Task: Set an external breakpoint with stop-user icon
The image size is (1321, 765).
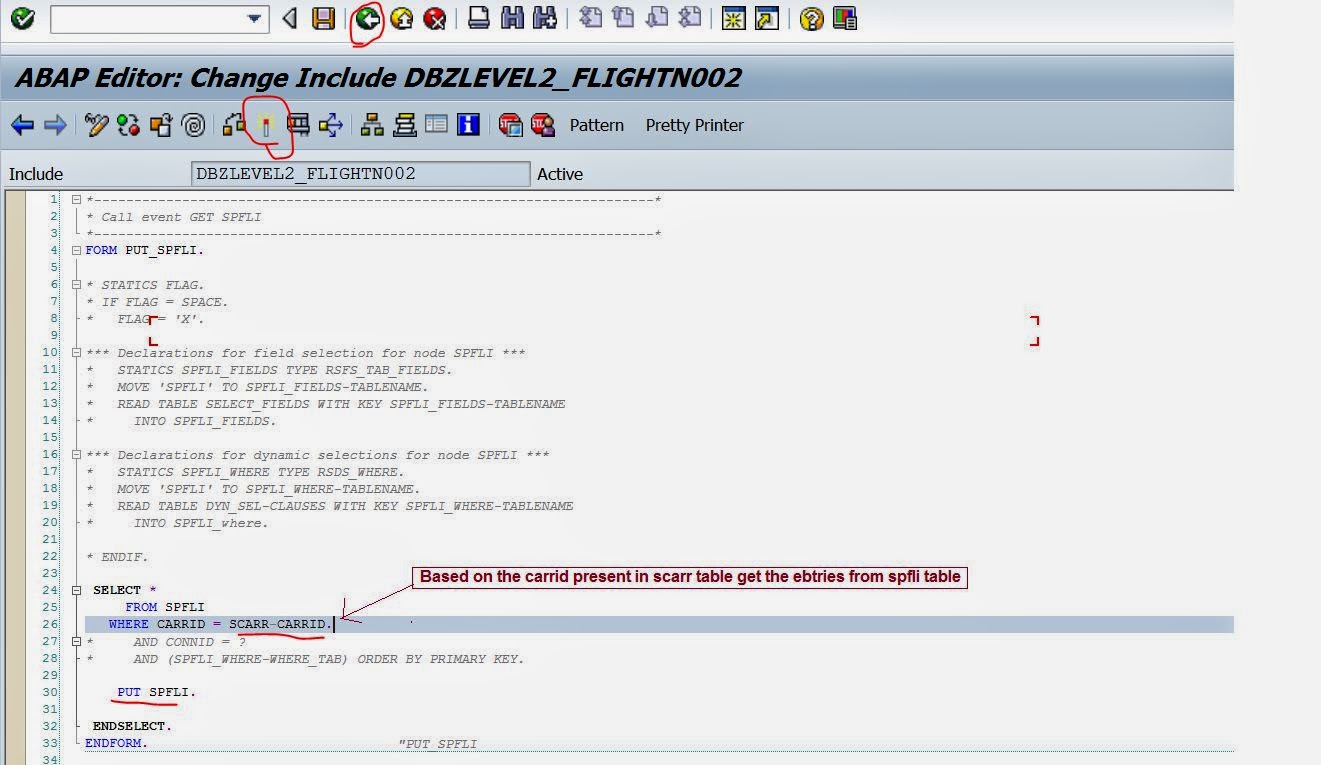Action: pos(543,125)
